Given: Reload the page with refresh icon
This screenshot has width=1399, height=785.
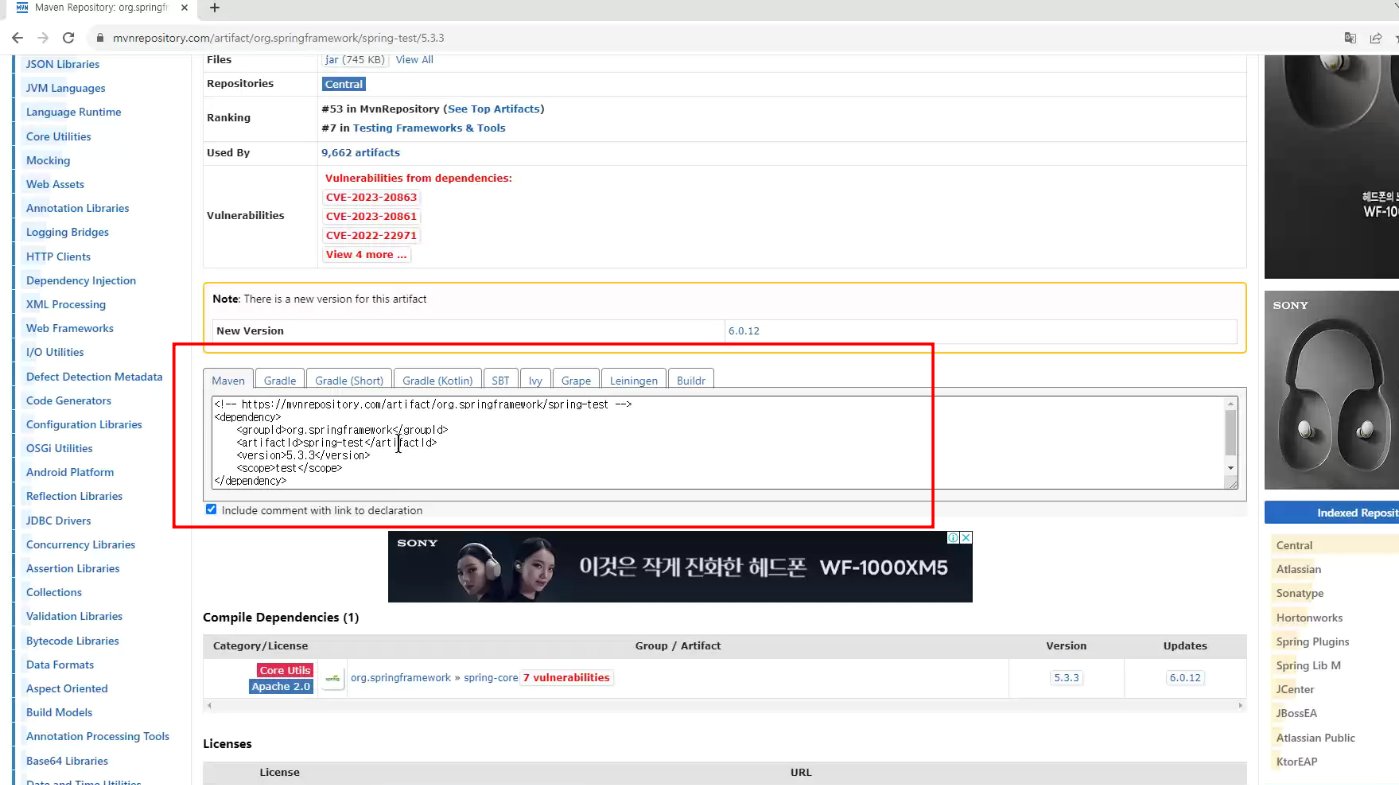Looking at the screenshot, I should 68,38.
